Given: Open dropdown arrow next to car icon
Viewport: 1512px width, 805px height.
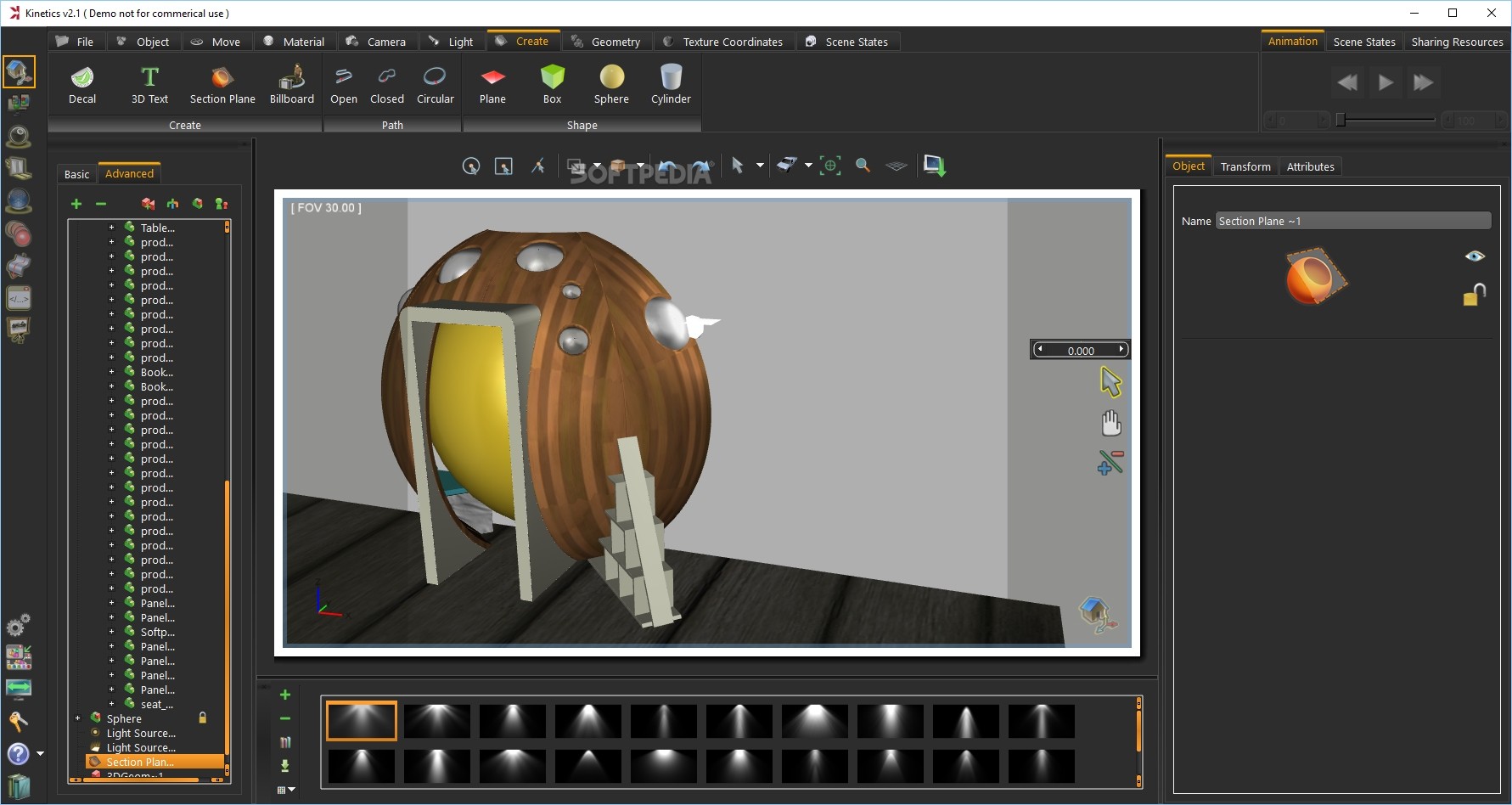Looking at the screenshot, I should point(808,166).
